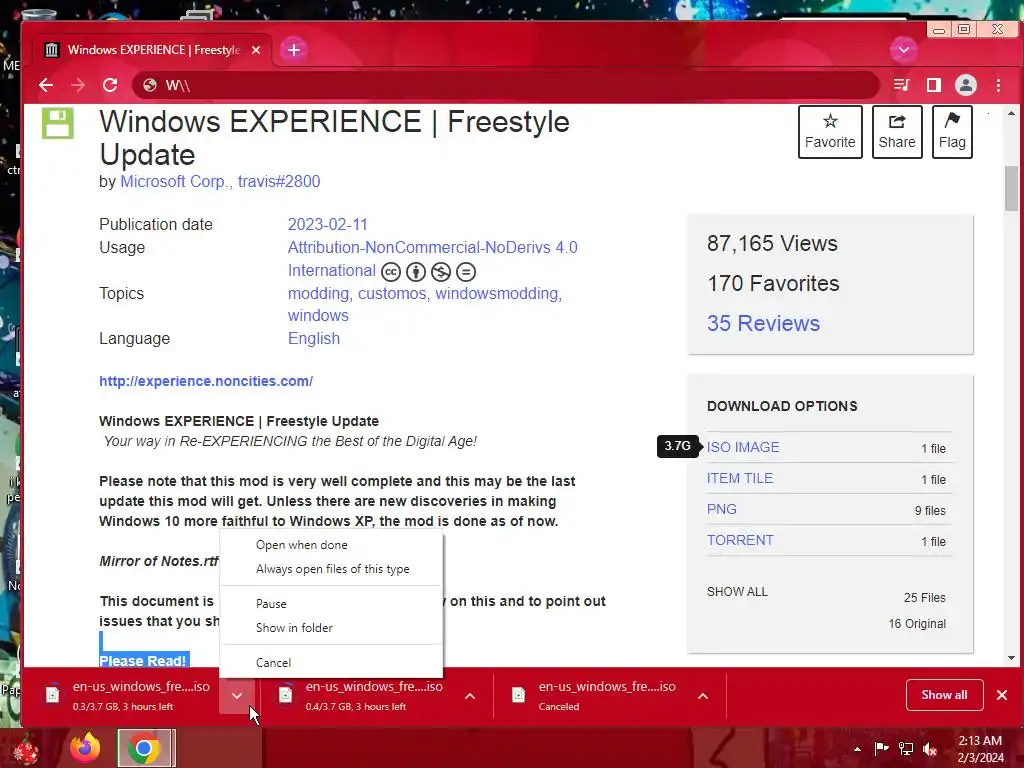Go back with the browser back arrow
The height and width of the screenshot is (768, 1024).
coord(46,85)
